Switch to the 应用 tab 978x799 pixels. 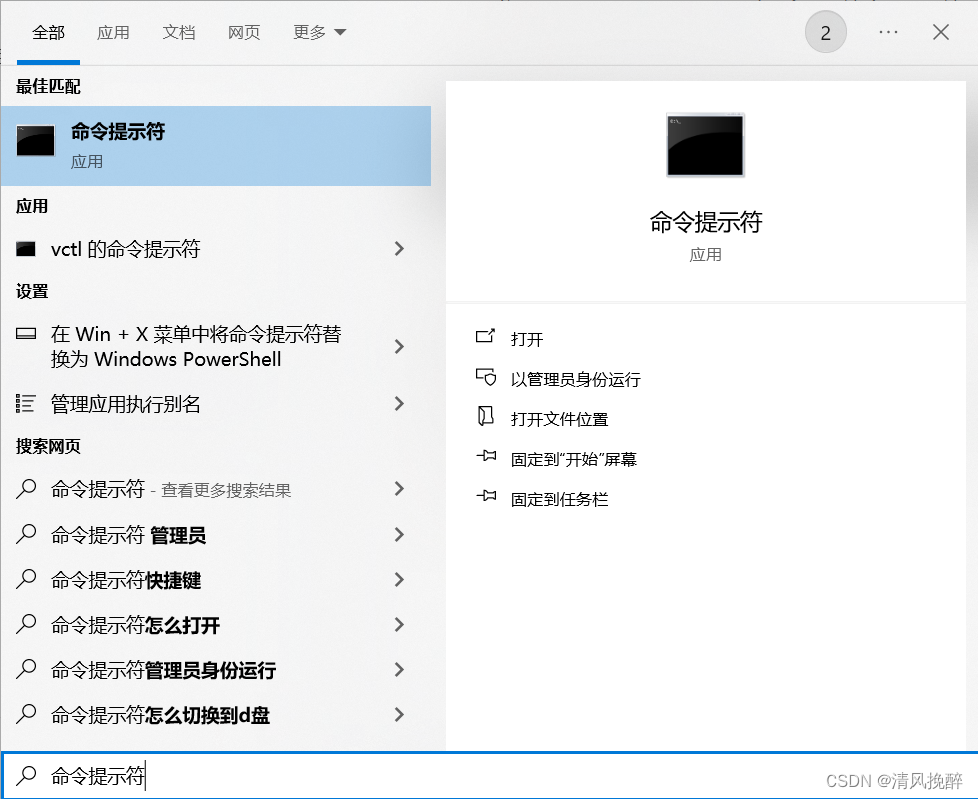tap(113, 32)
